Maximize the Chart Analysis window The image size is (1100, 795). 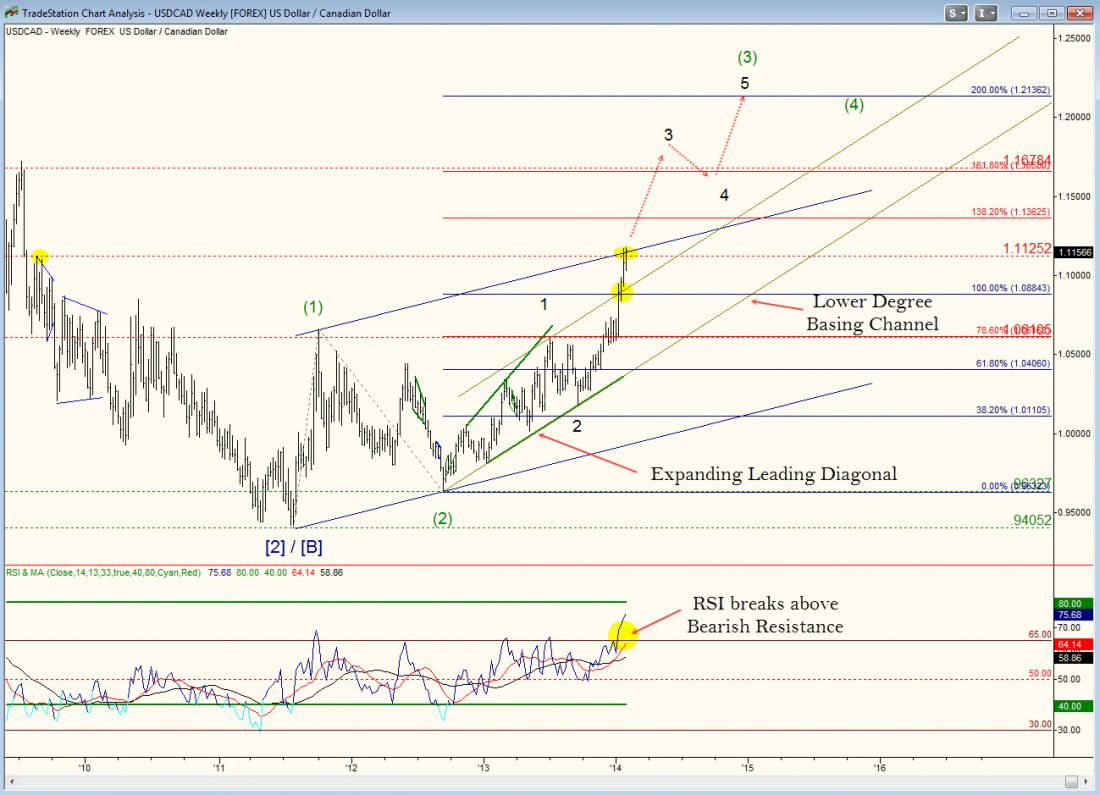tap(1052, 12)
